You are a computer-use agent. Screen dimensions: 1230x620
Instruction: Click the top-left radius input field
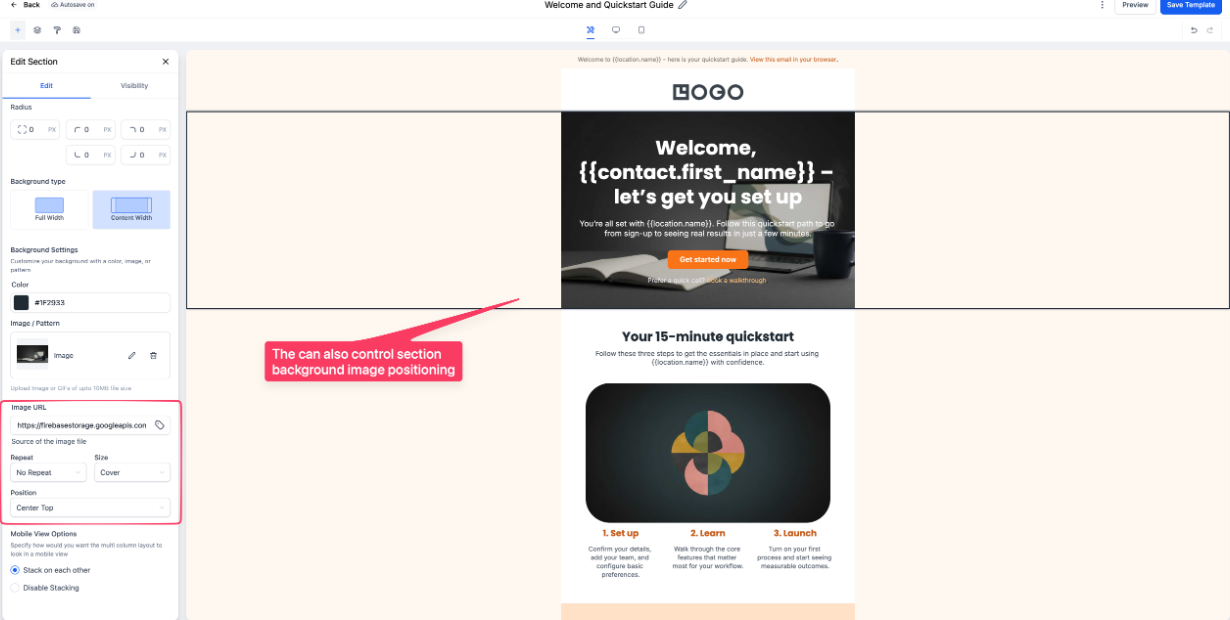coord(91,129)
